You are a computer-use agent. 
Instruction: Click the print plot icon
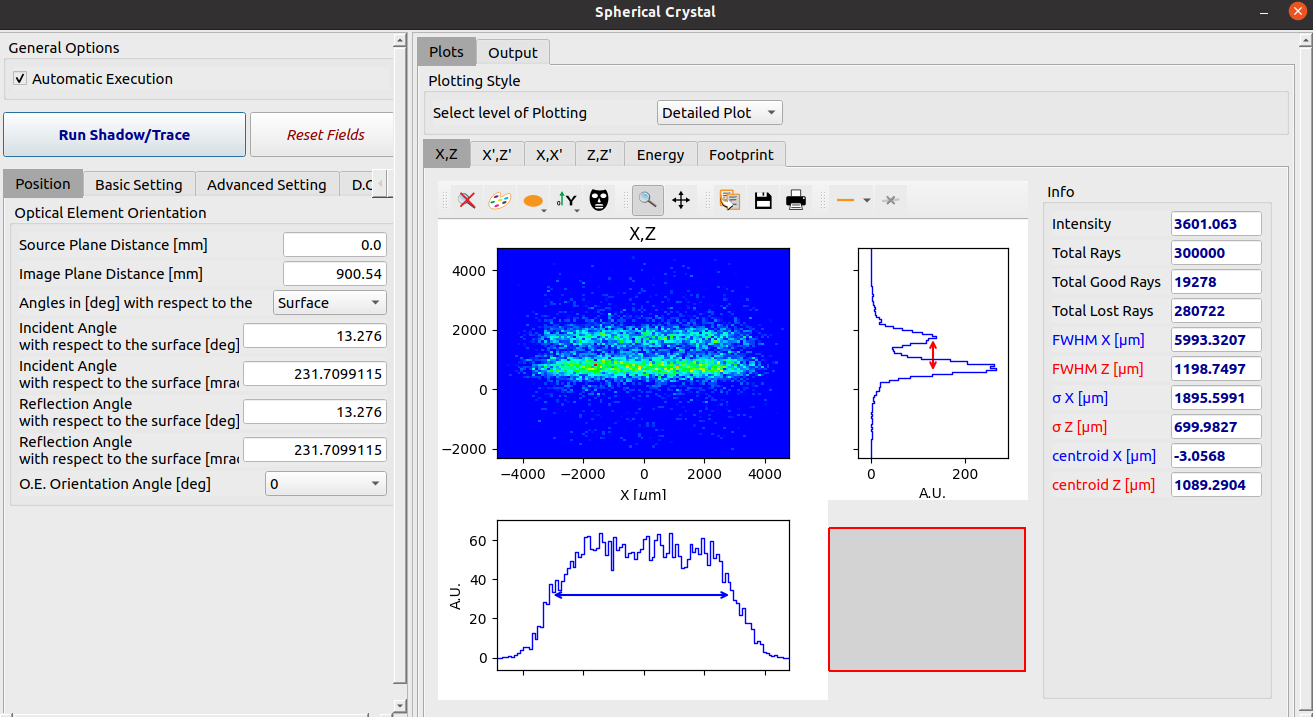tap(796, 200)
